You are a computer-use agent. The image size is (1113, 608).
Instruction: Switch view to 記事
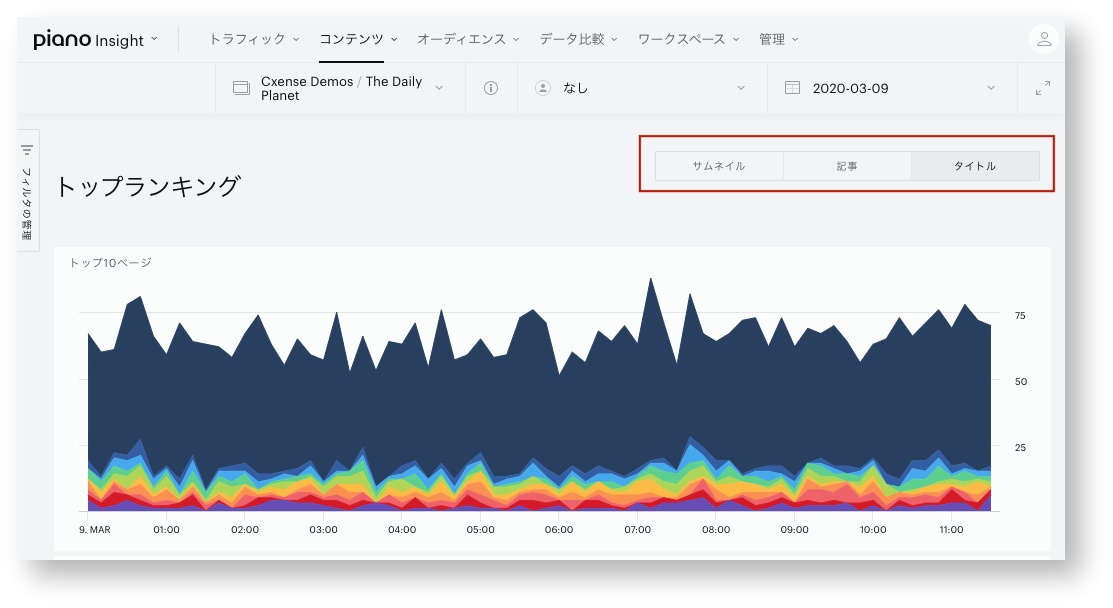847,166
